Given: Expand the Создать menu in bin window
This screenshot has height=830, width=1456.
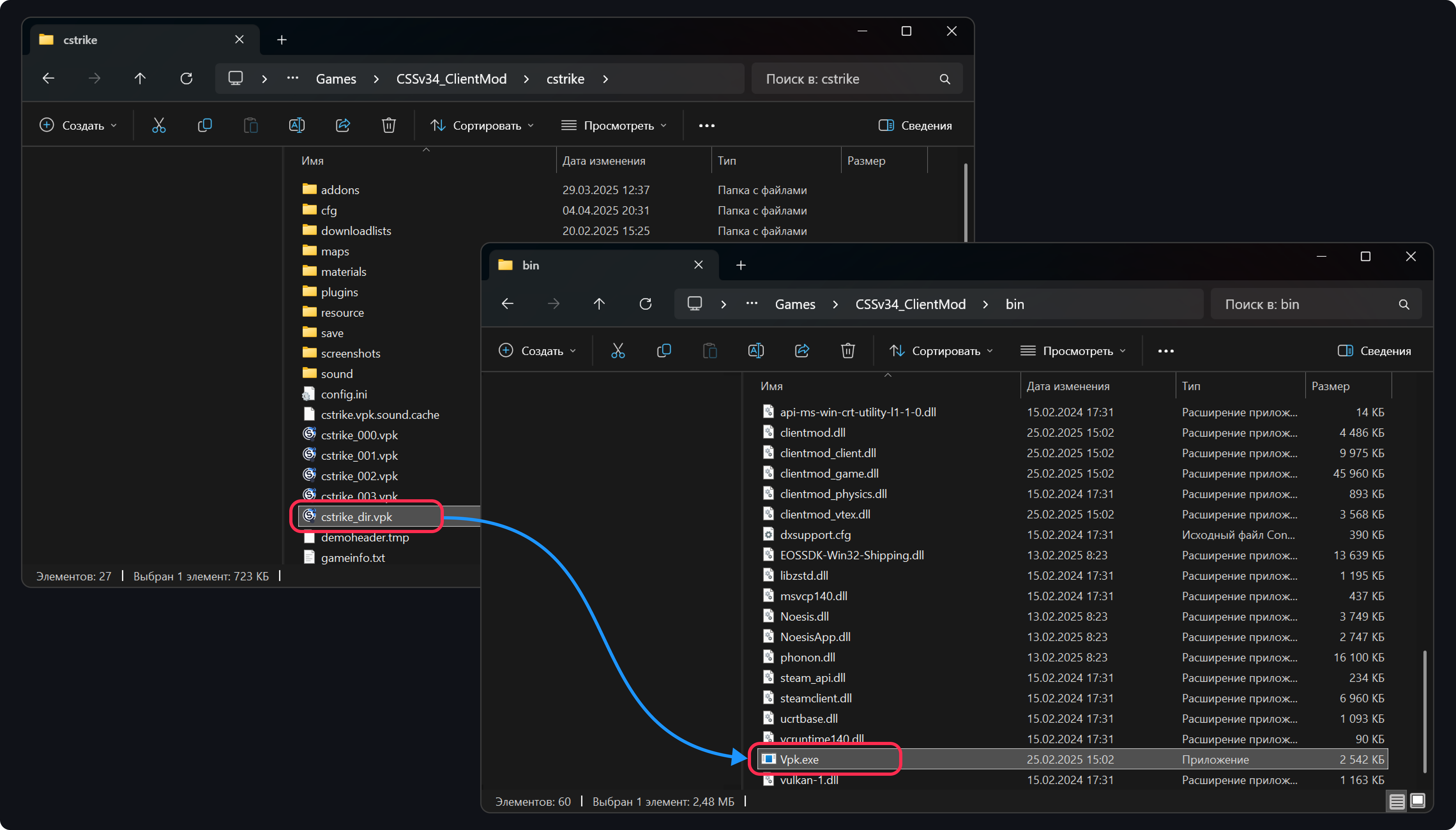Looking at the screenshot, I should click(x=537, y=351).
